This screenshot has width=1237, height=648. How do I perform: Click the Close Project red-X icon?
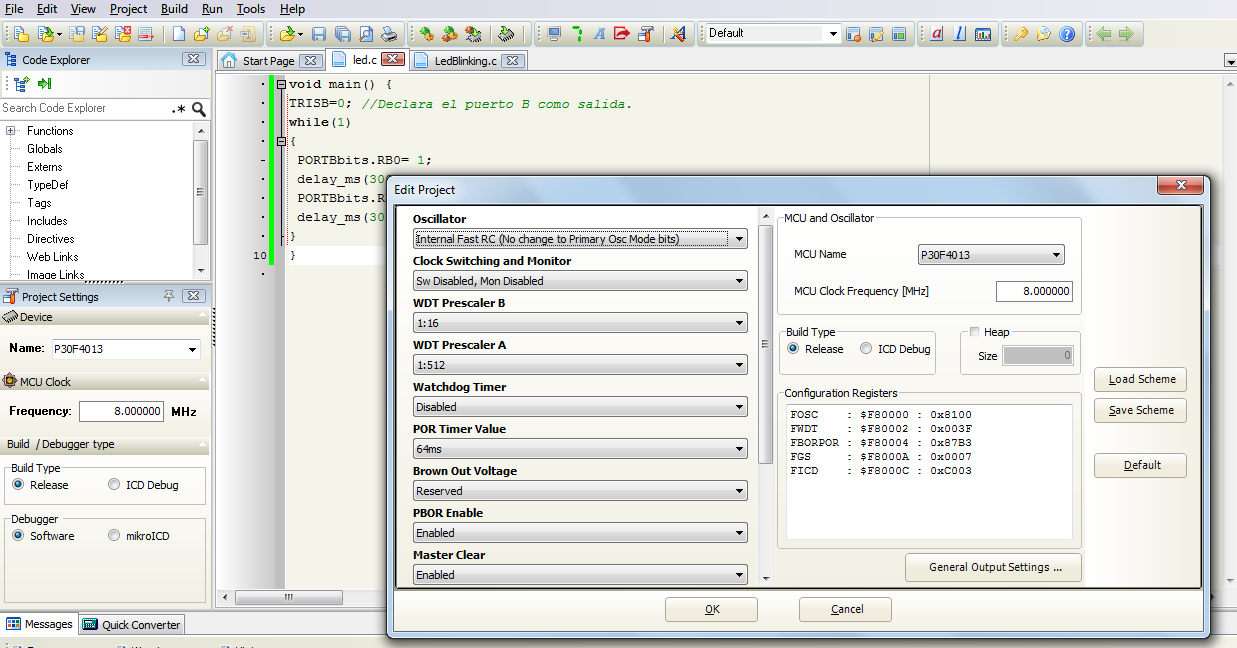pos(123,34)
